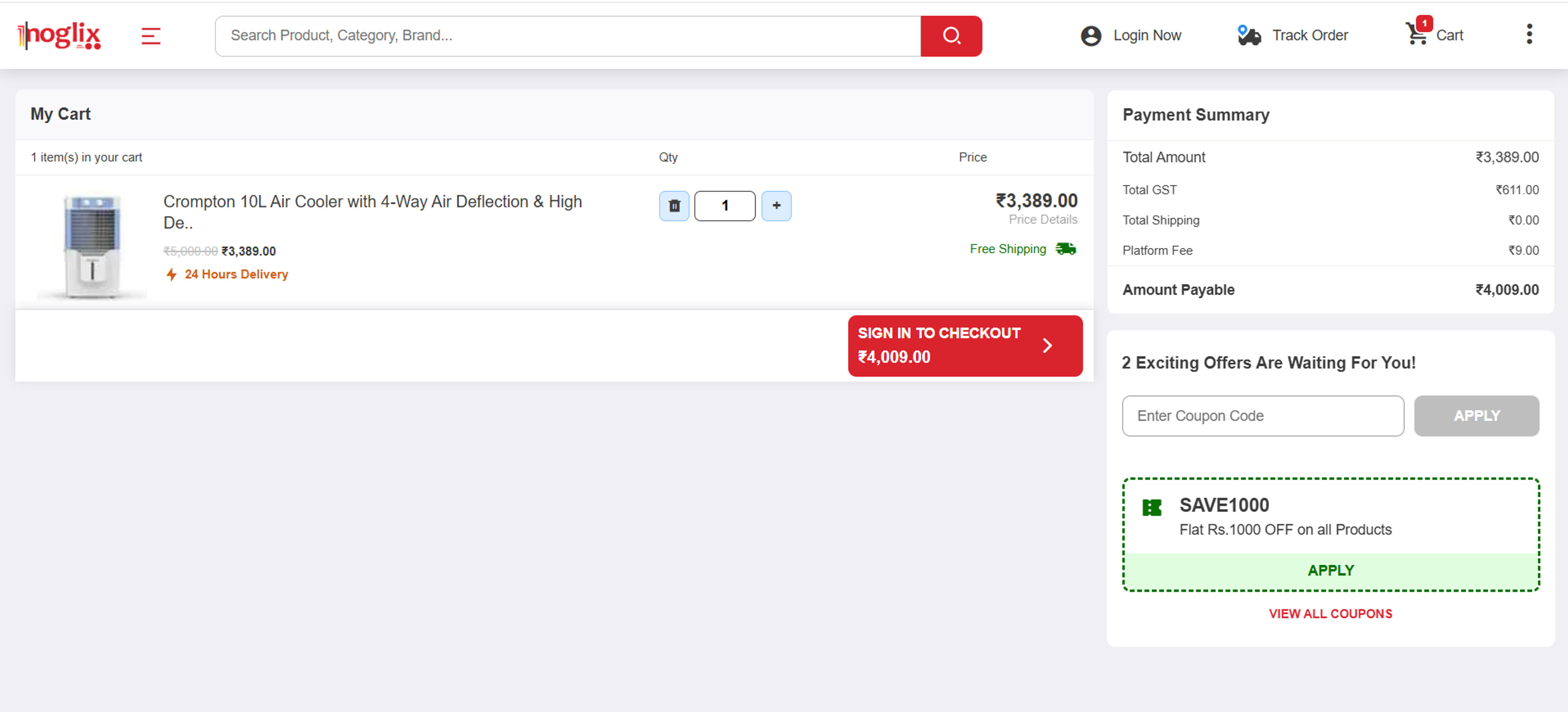Image resolution: width=1568 pixels, height=712 pixels.
Task: Click the Crompton air cooler thumbnail
Action: [x=92, y=246]
